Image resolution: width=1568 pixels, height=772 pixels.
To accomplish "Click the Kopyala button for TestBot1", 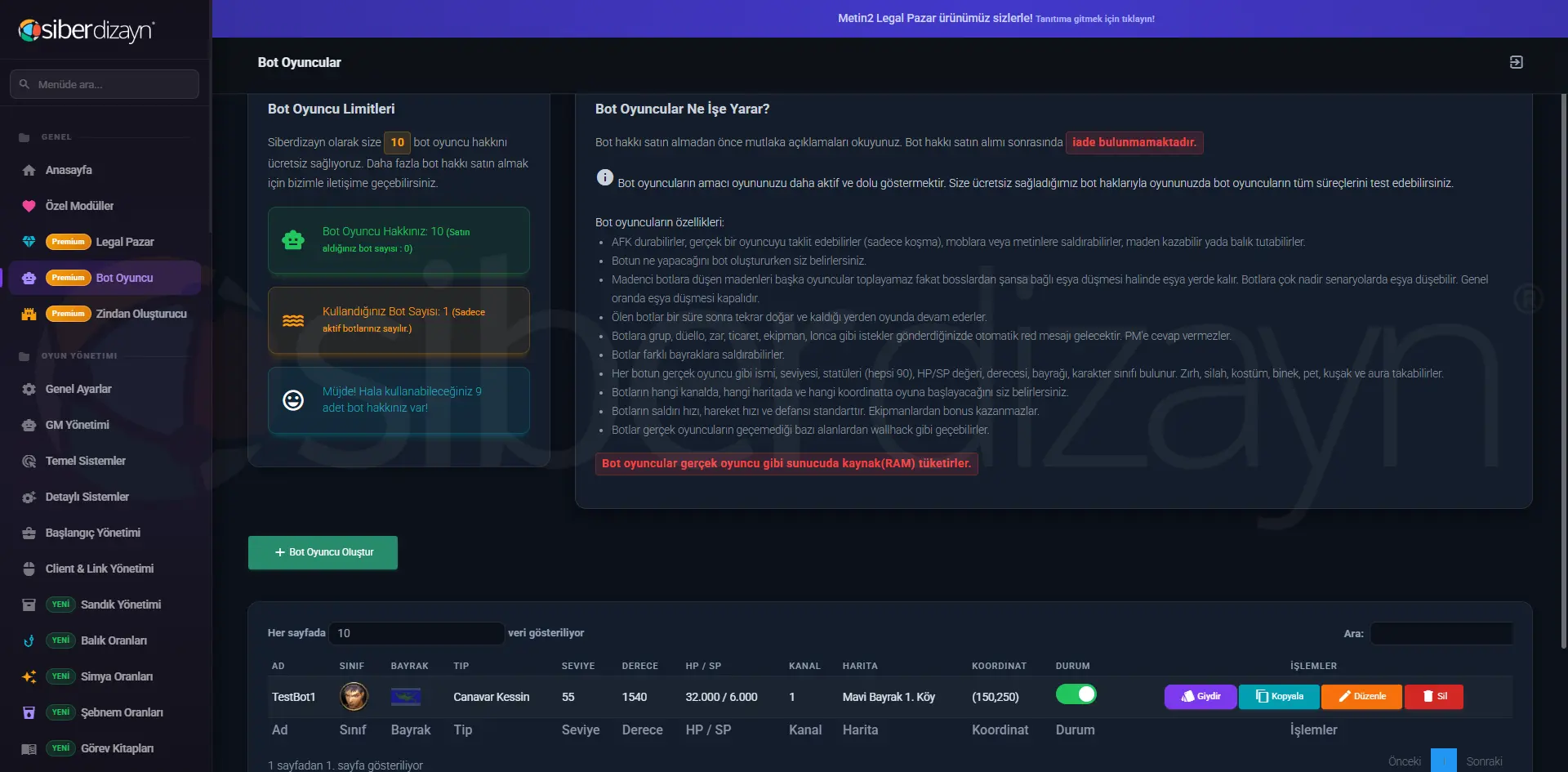I will coord(1279,697).
